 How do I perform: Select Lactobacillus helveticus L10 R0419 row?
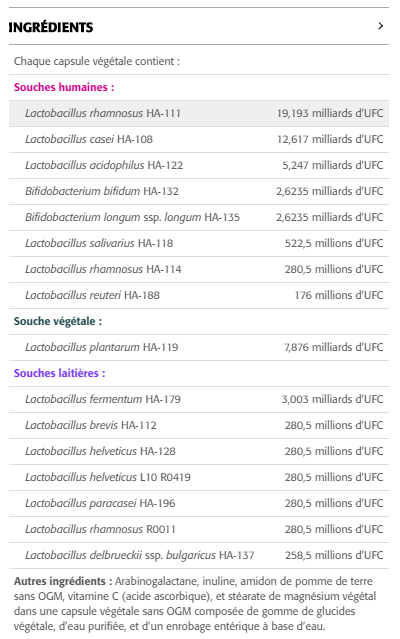(x=199, y=478)
